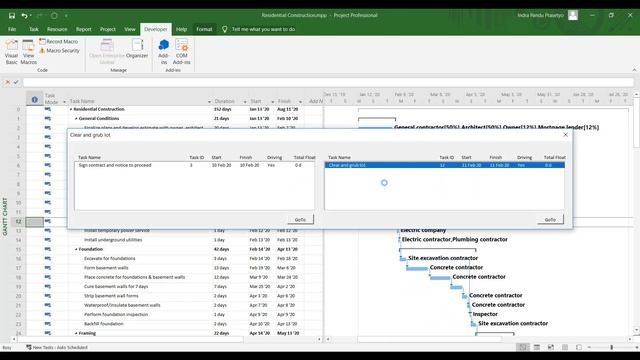Open the Format ribbon tab
640x360 pixels.
(204, 29)
